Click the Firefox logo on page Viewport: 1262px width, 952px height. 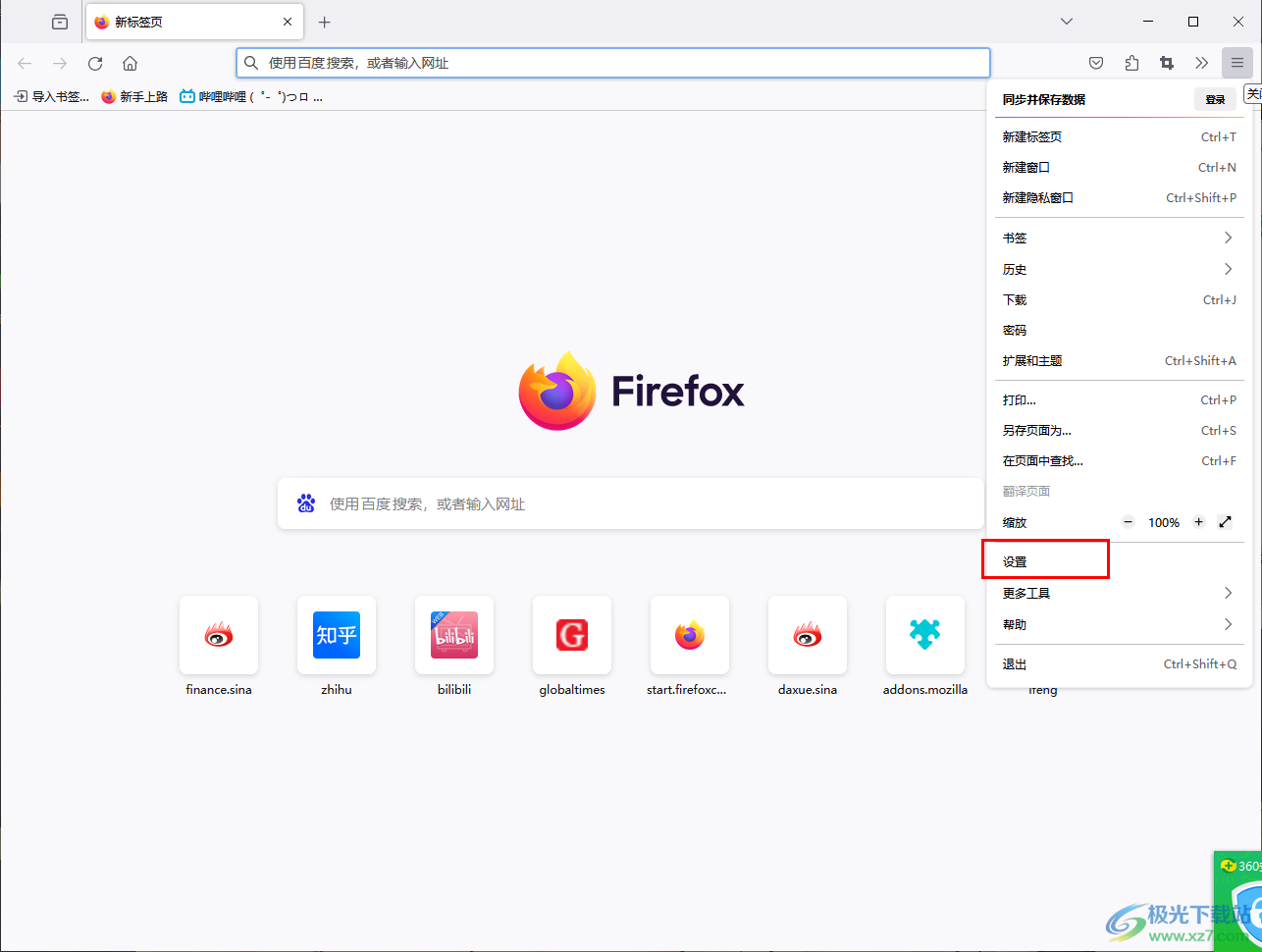[x=631, y=391]
